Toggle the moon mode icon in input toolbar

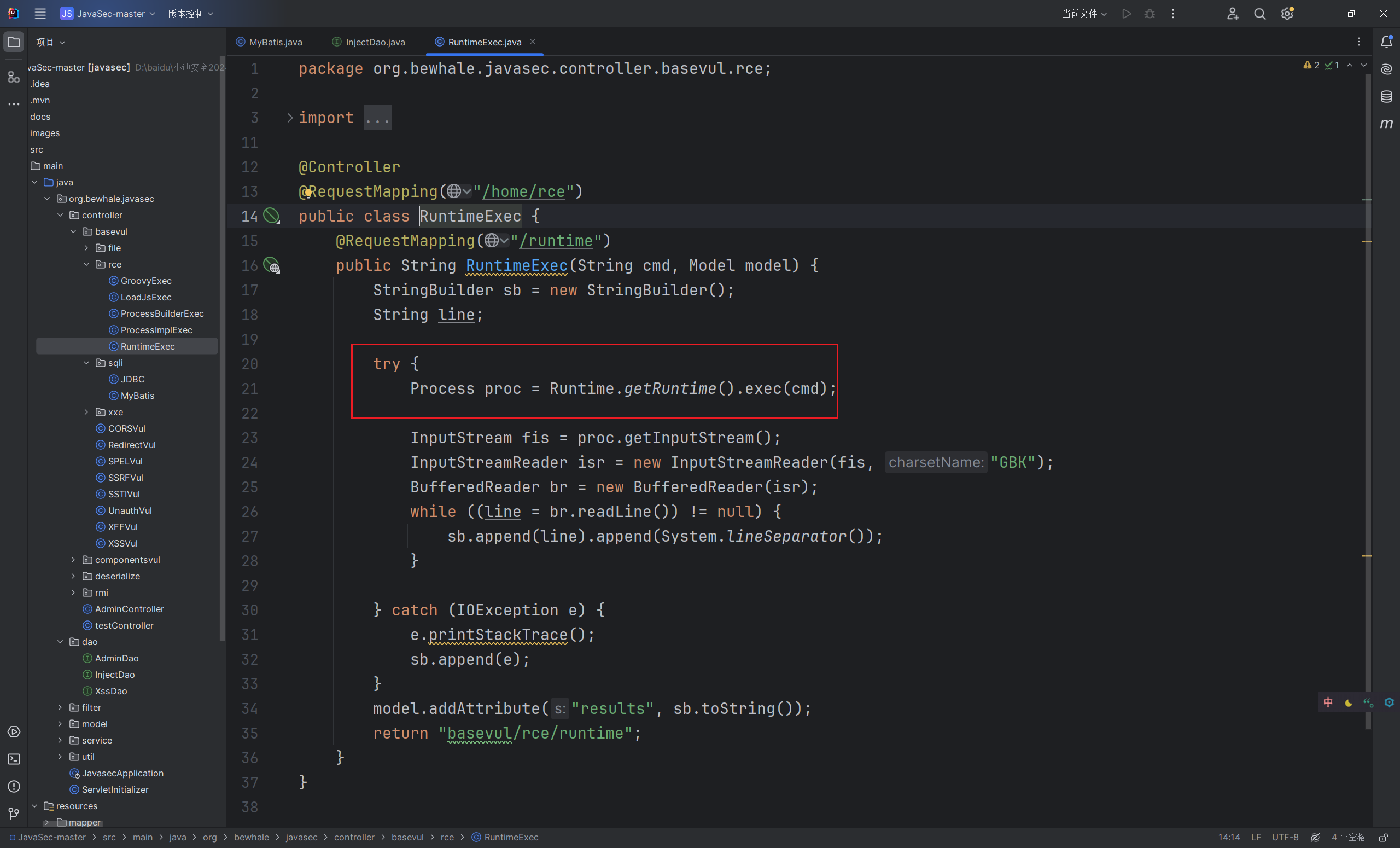coord(1348,703)
